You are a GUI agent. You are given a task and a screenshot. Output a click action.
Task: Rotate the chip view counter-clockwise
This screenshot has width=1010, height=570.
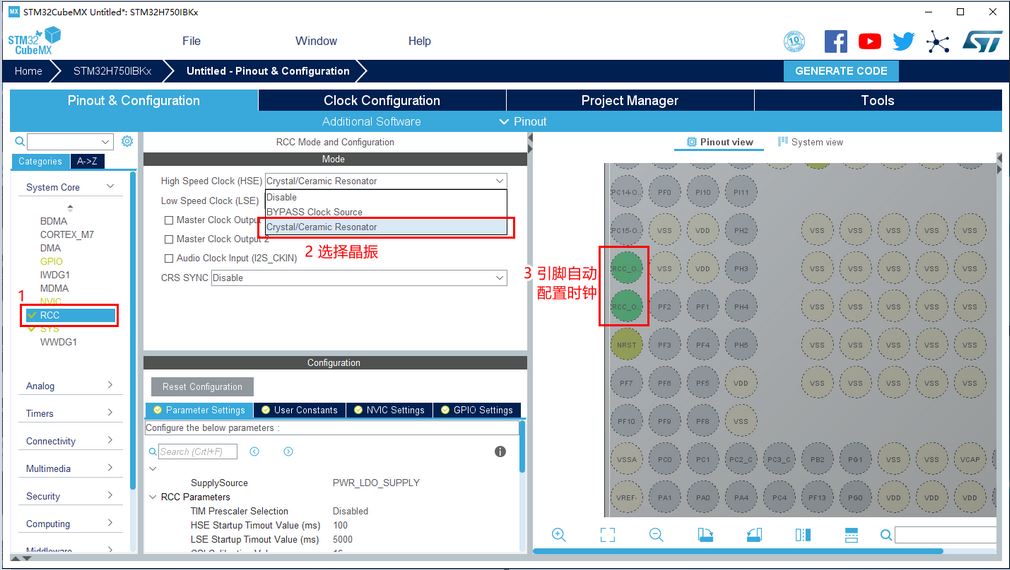[754, 535]
